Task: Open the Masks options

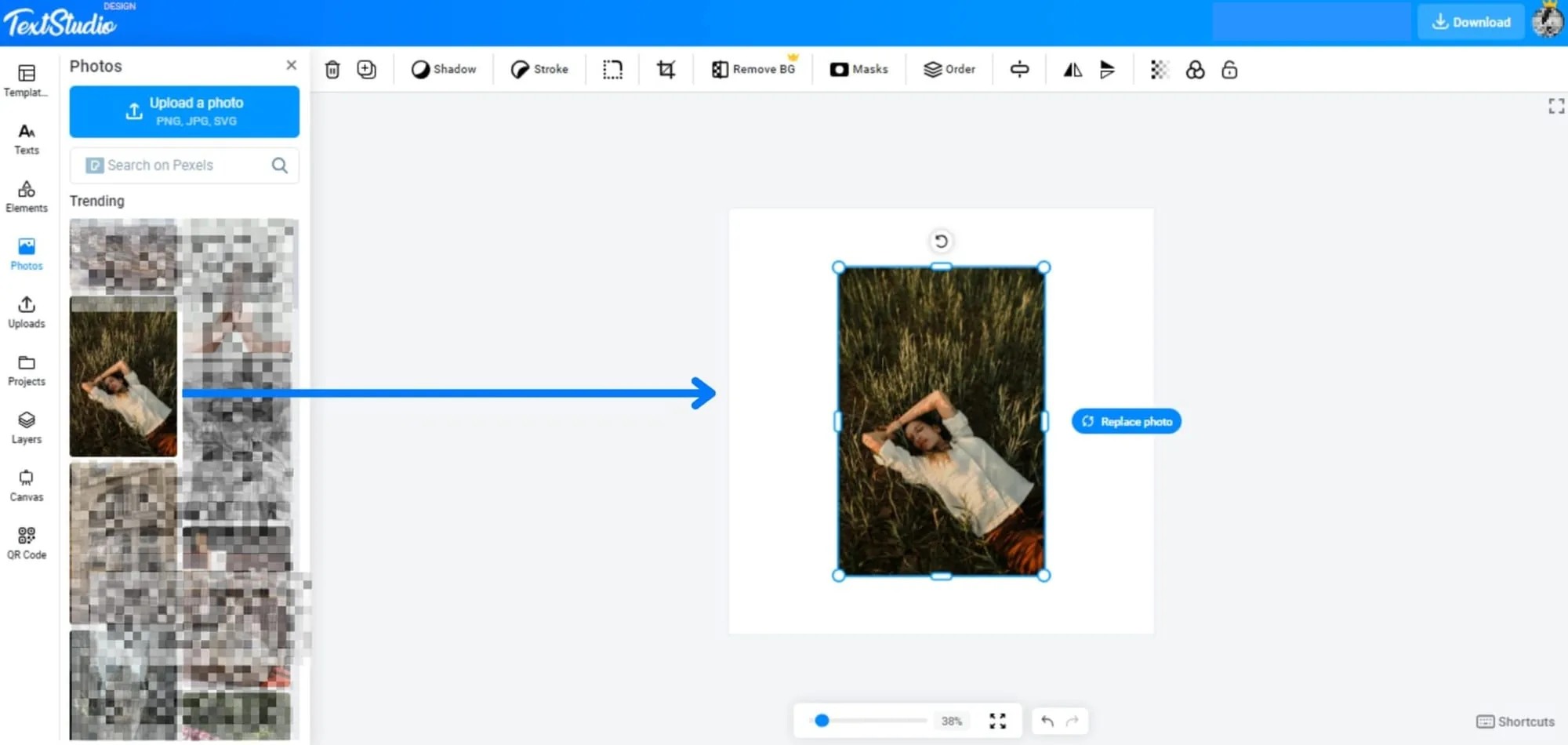Action: (859, 70)
